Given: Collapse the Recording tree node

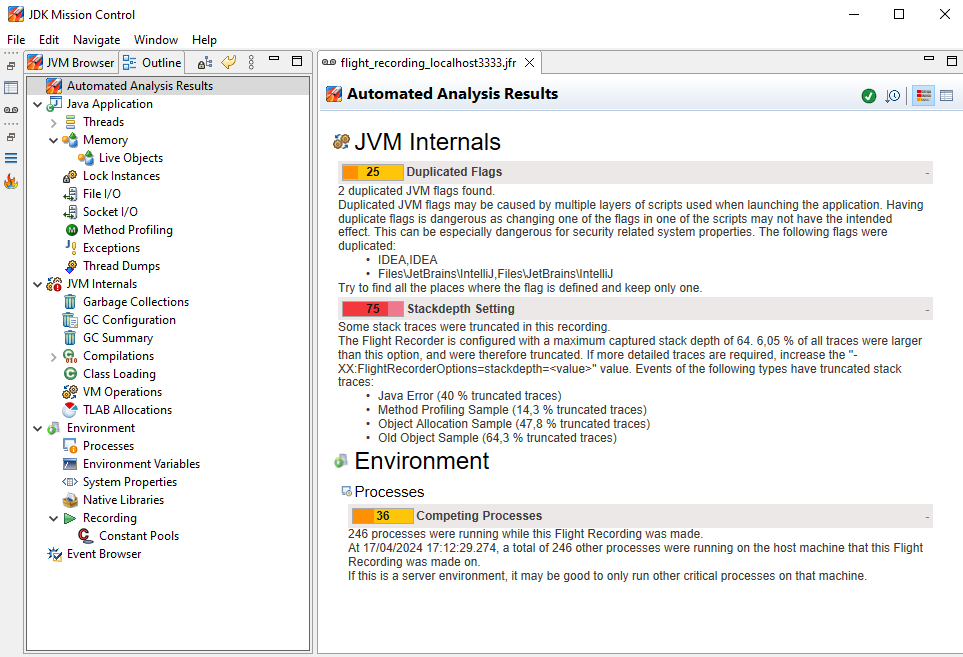Looking at the screenshot, I should tap(53, 518).
